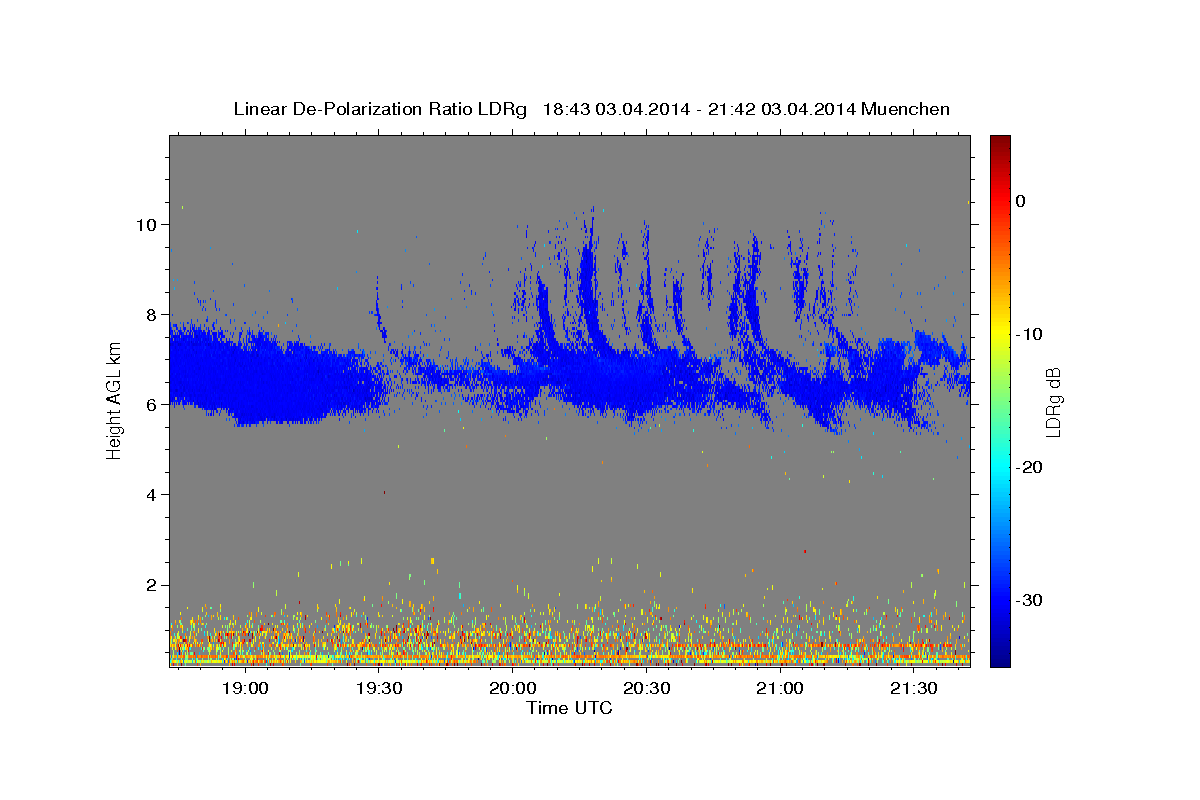Click the '19:30' time tick label

click(379, 688)
